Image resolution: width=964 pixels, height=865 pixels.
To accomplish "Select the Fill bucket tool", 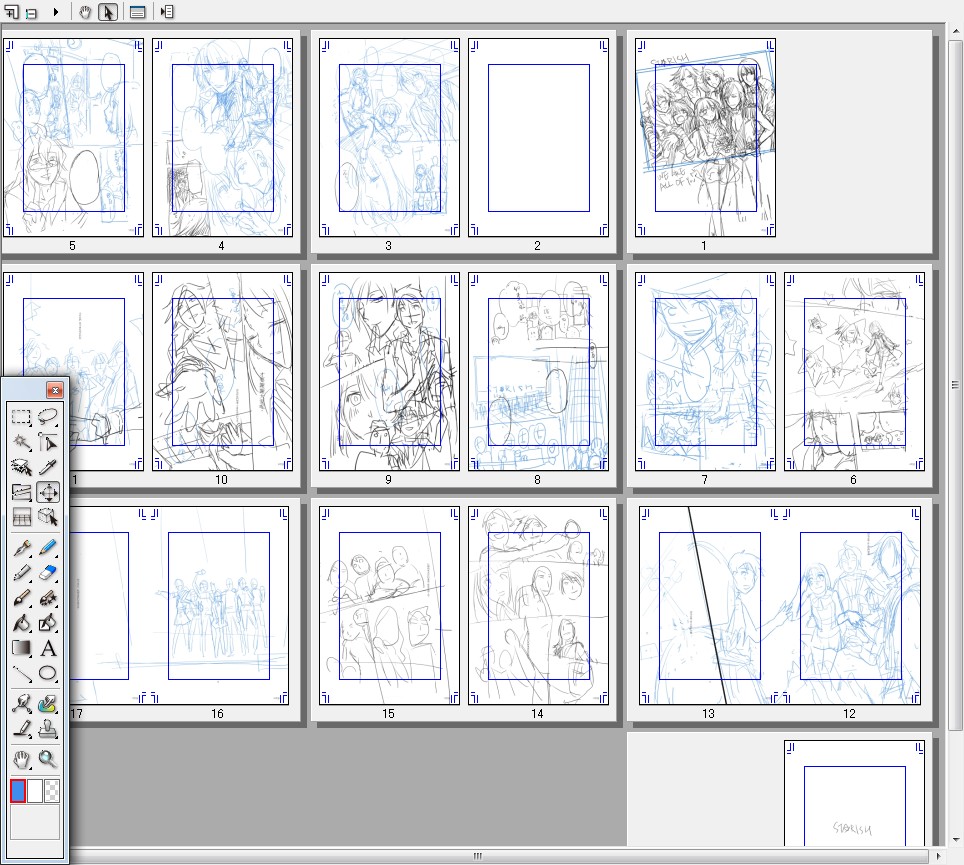I will point(22,623).
